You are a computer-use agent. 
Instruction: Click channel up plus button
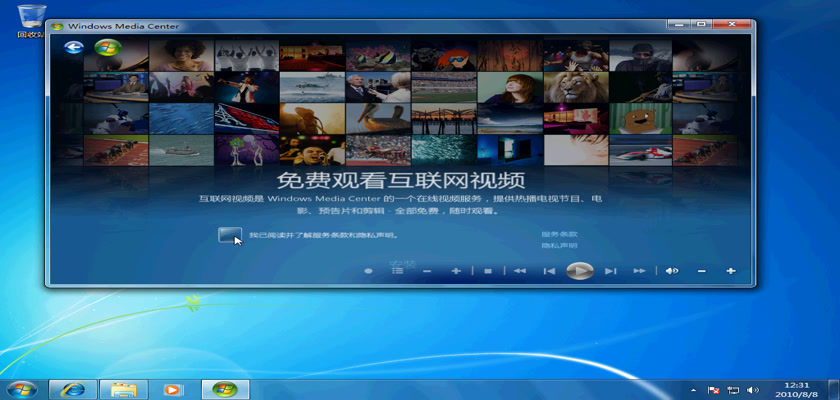[456, 271]
